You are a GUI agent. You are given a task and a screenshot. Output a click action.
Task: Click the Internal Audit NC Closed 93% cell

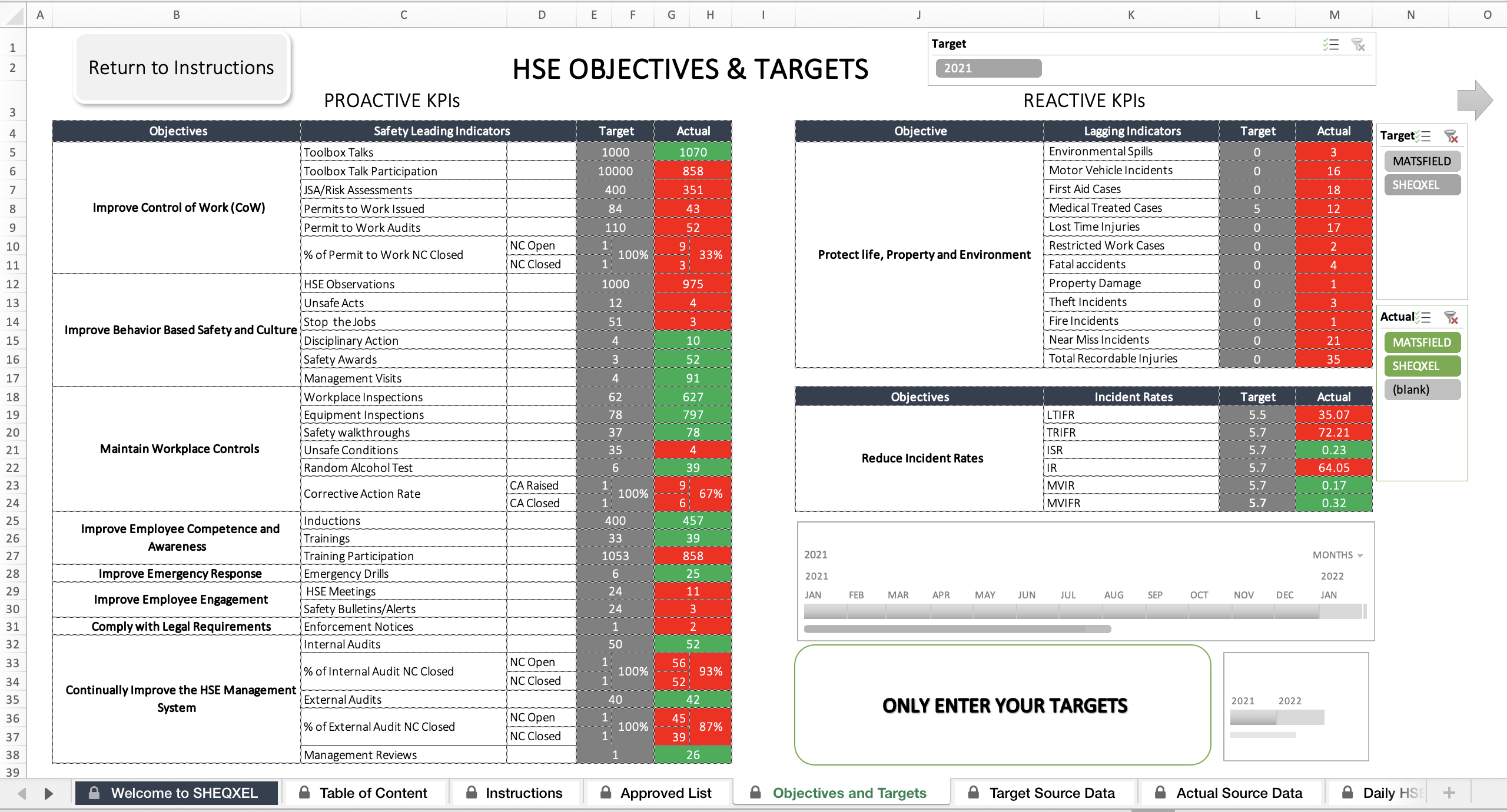[711, 671]
